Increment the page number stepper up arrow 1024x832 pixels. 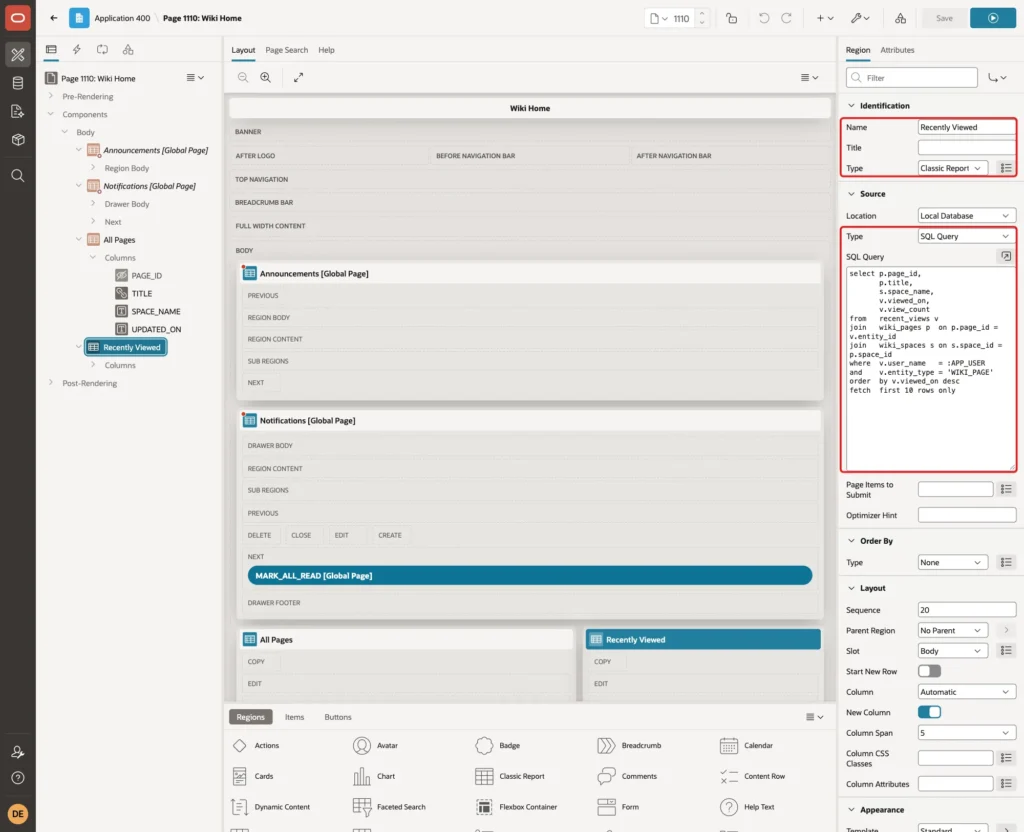(x=701, y=13)
